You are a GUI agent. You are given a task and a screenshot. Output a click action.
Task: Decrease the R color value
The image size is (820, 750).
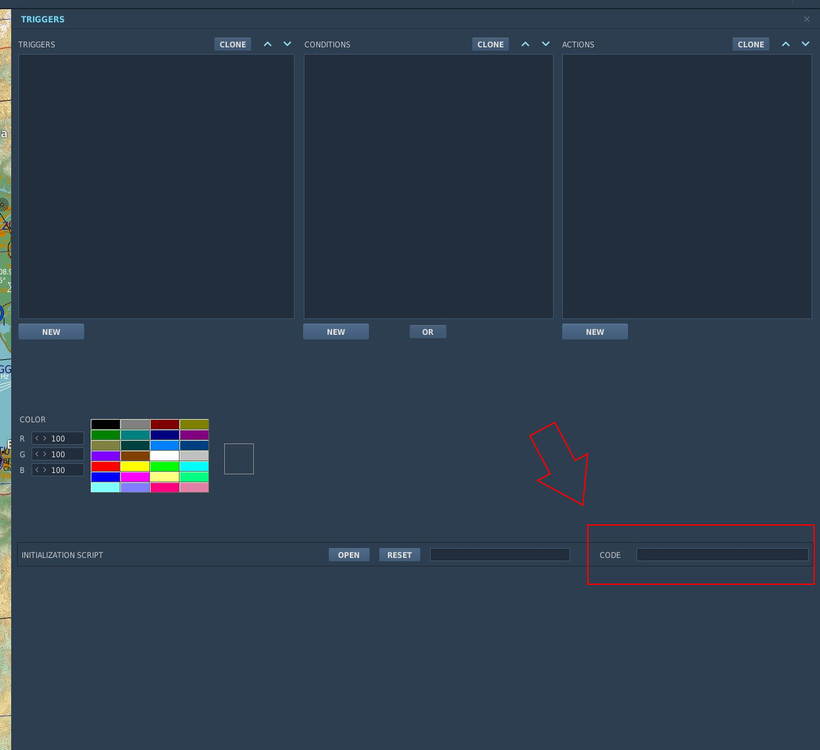point(37,438)
